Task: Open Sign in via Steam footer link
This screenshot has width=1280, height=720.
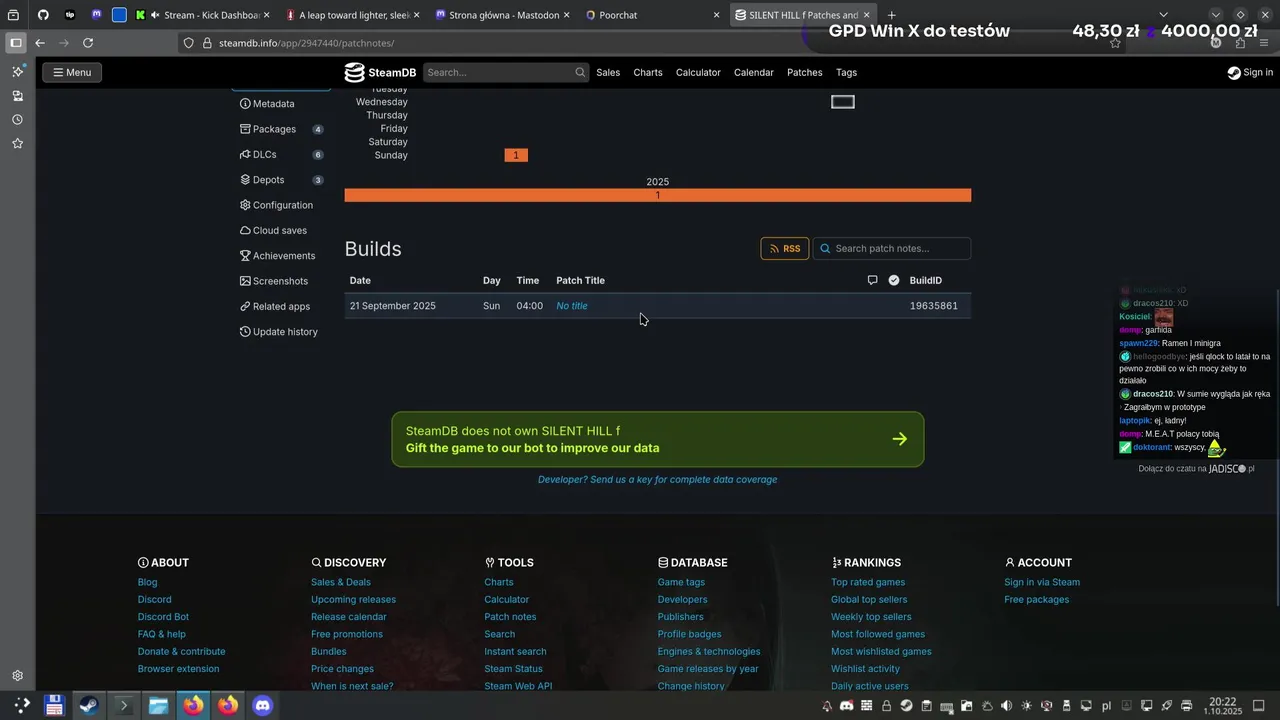Action: point(1042,582)
